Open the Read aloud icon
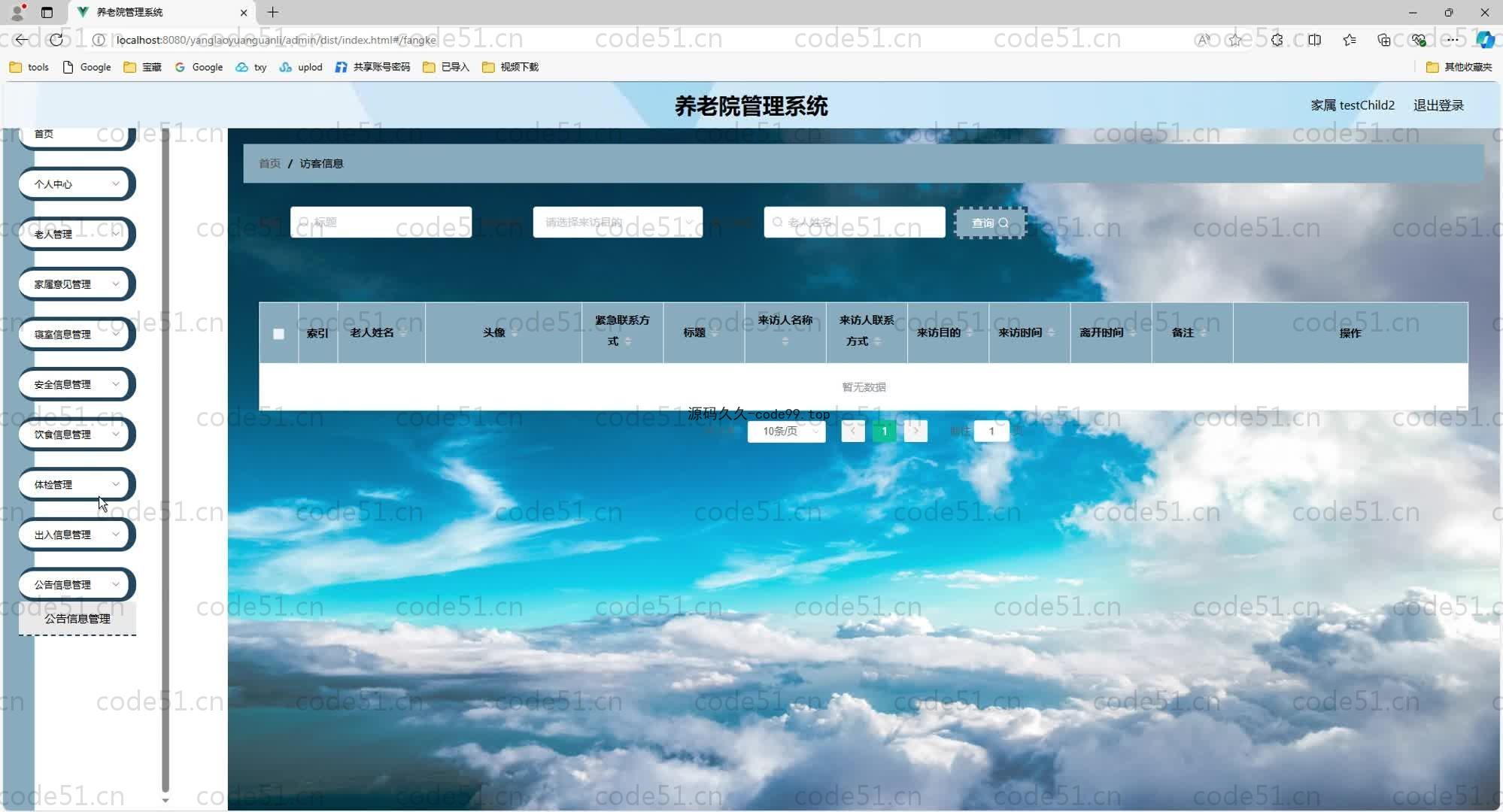 [1204, 40]
